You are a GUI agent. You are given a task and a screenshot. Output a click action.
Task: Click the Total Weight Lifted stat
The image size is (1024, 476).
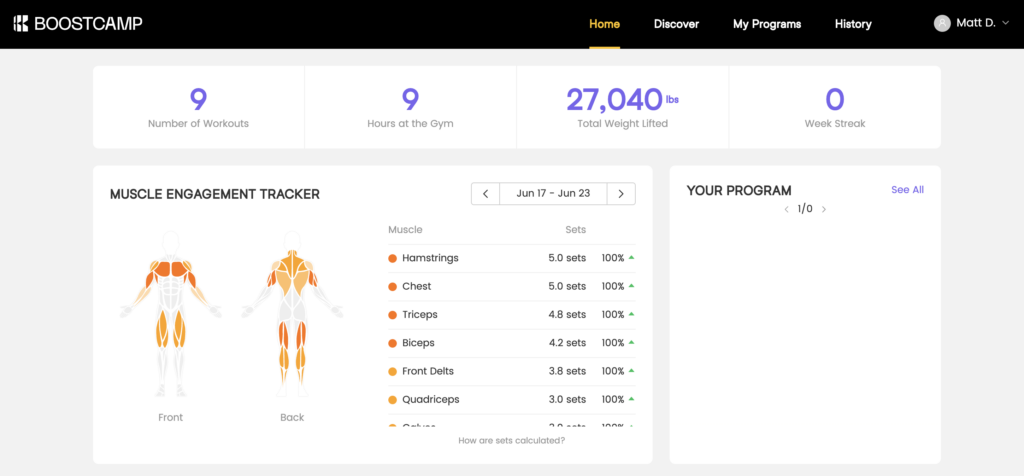click(x=622, y=107)
